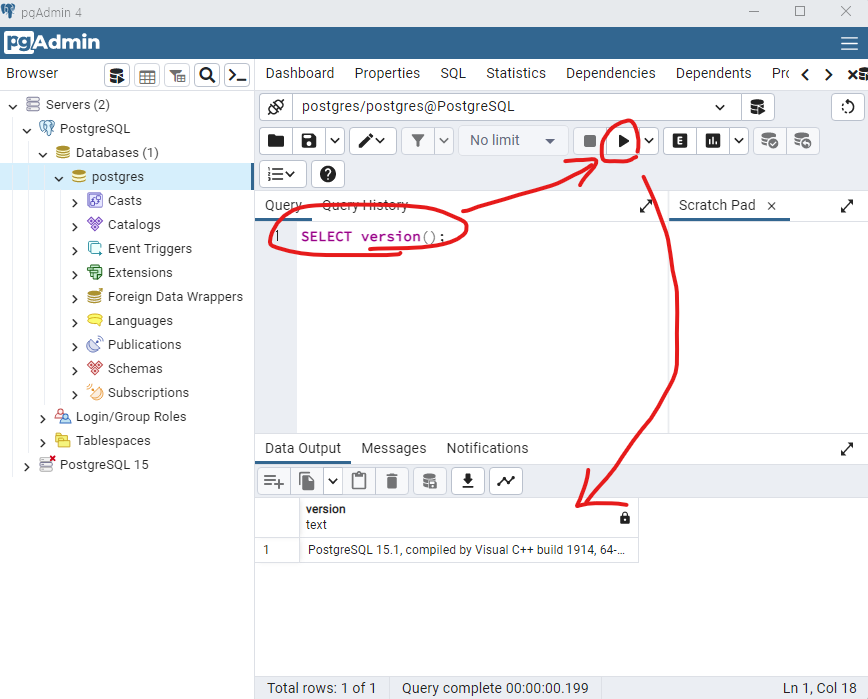Open the filter options dropdown arrow

click(444, 141)
